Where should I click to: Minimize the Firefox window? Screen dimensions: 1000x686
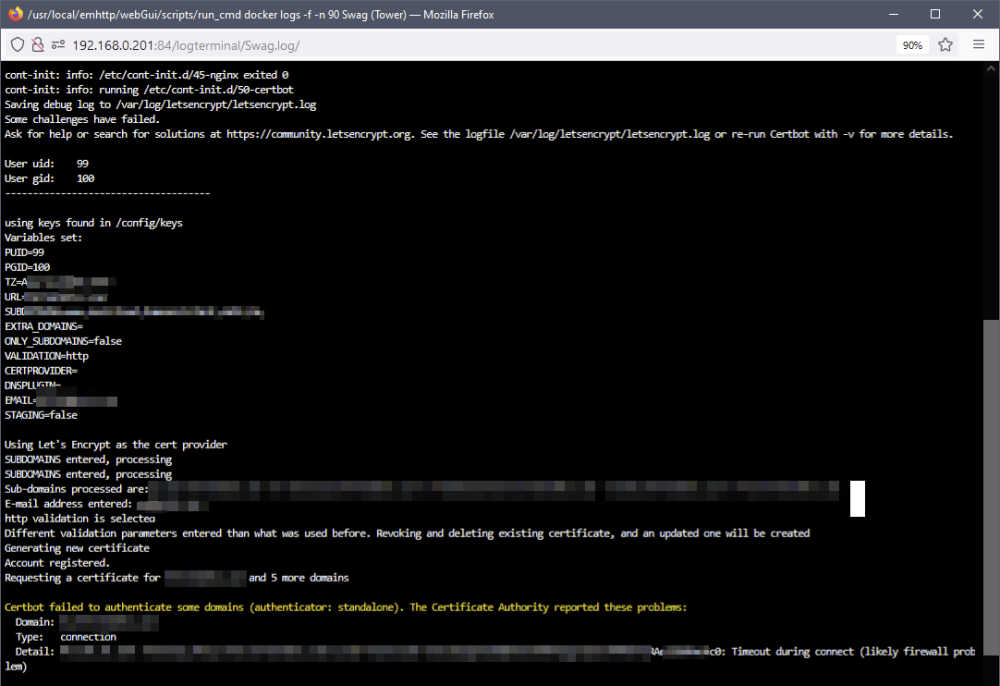[x=893, y=14]
